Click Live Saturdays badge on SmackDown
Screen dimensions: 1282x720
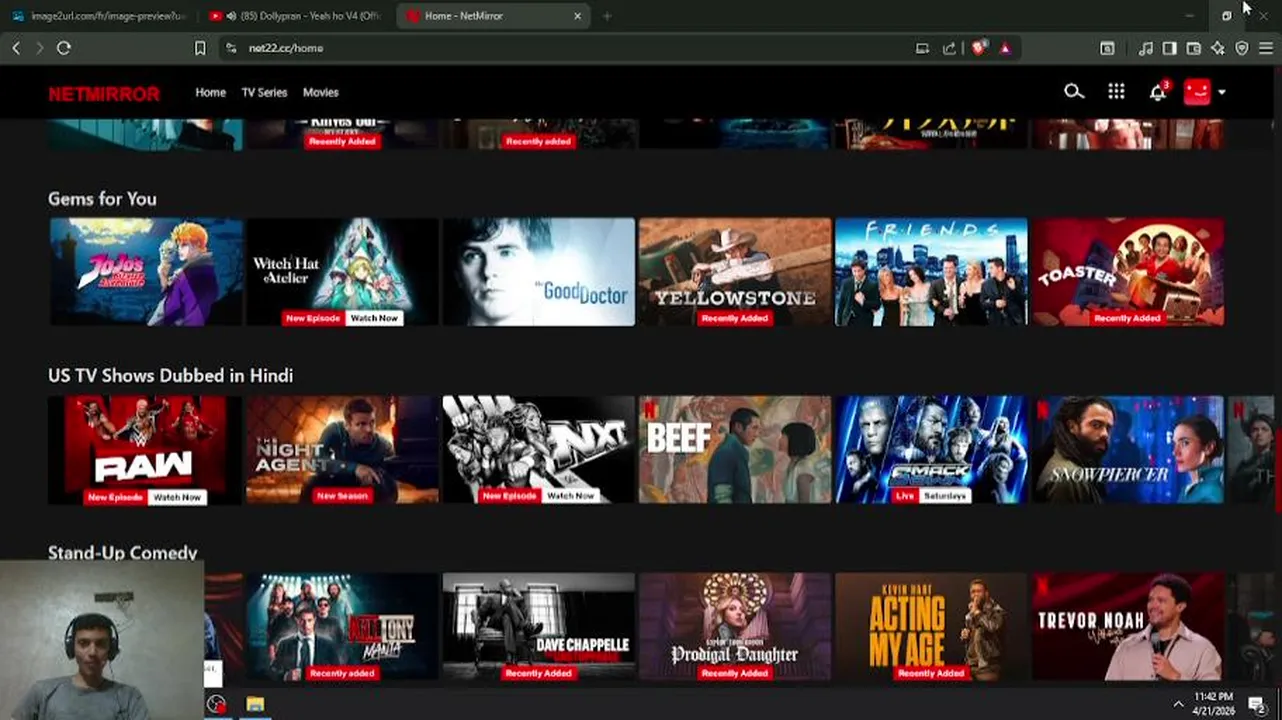pos(931,496)
